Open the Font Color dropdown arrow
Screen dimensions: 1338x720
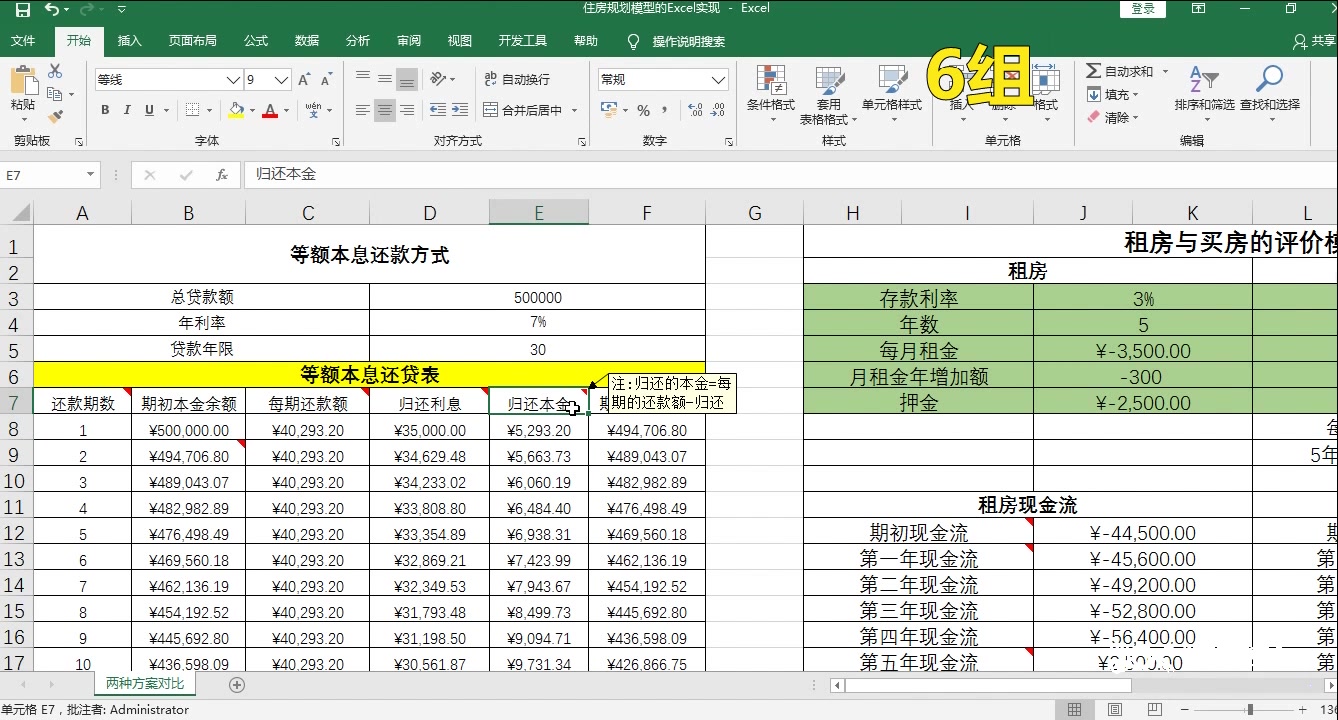[286, 111]
